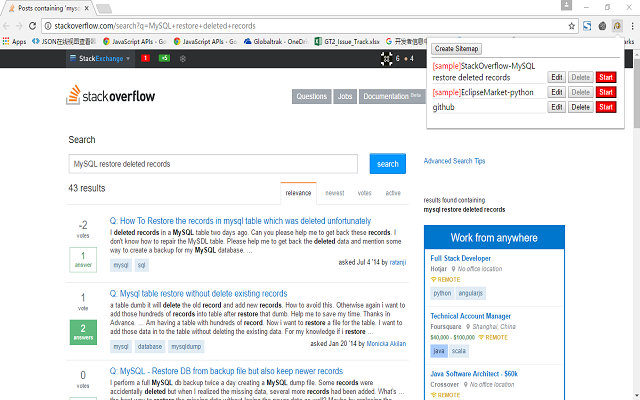Image resolution: width=640 pixels, height=400 pixels.
Task: Click the Chrome profile person icon
Action: [566, 5]
